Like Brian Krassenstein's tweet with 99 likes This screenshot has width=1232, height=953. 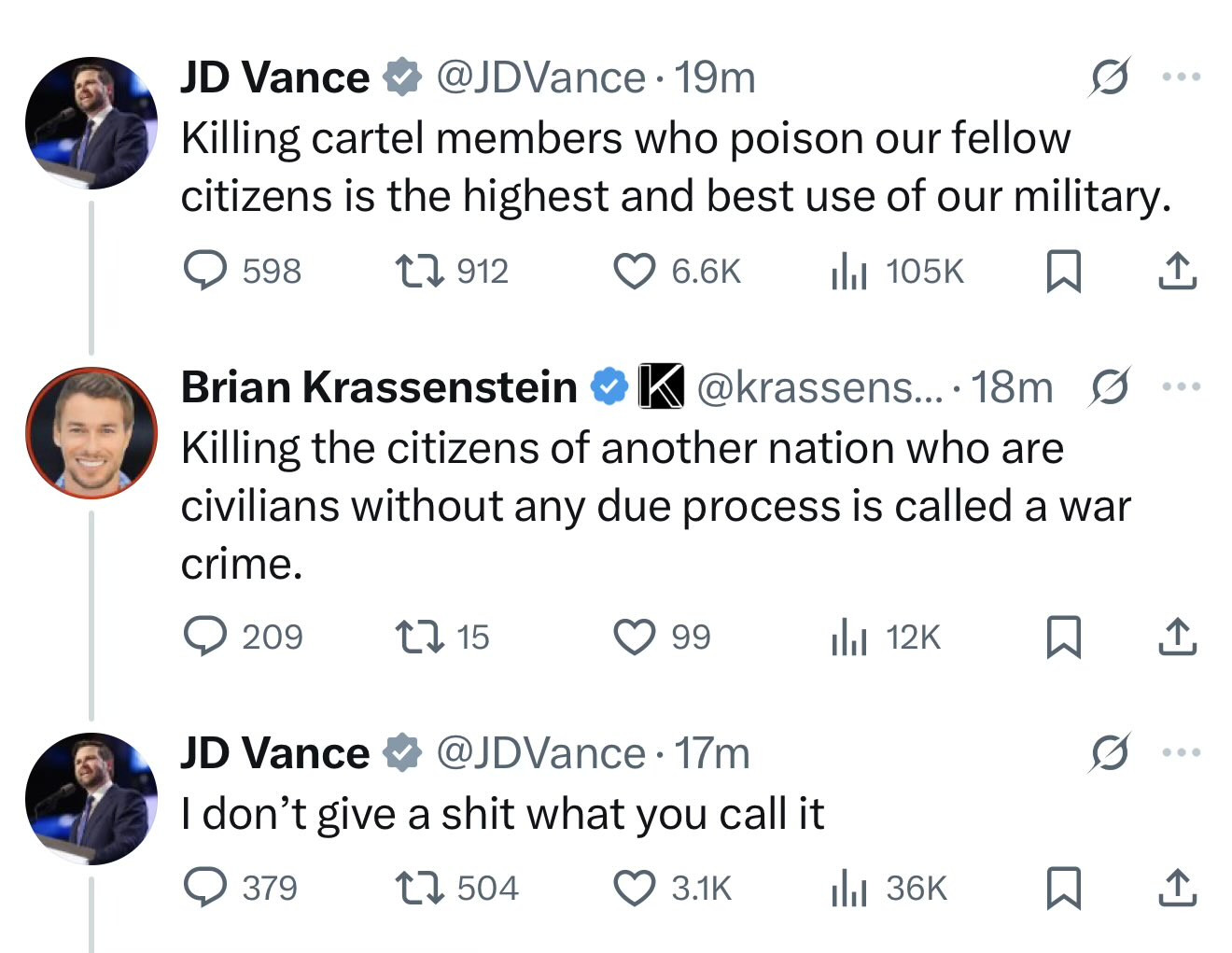(x=634, y=637)
